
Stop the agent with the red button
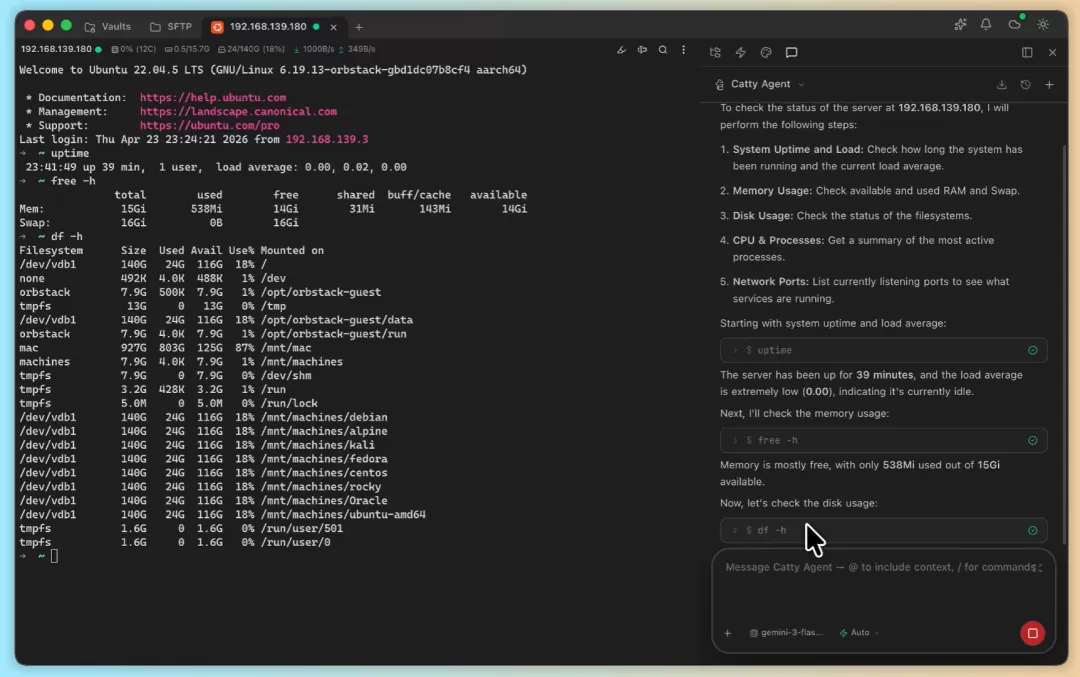[1032, 633]
